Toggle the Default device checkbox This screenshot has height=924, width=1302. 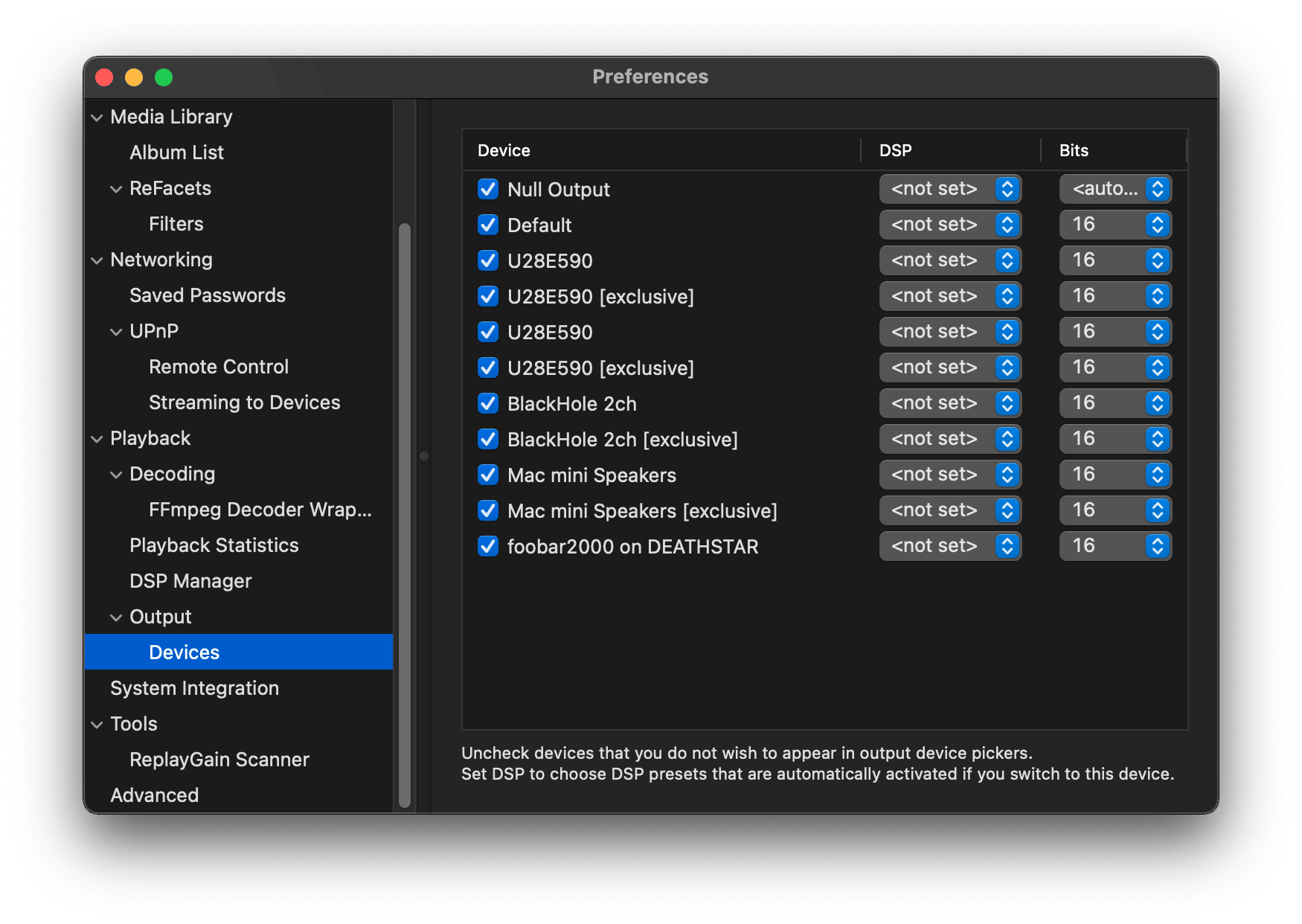488,225
